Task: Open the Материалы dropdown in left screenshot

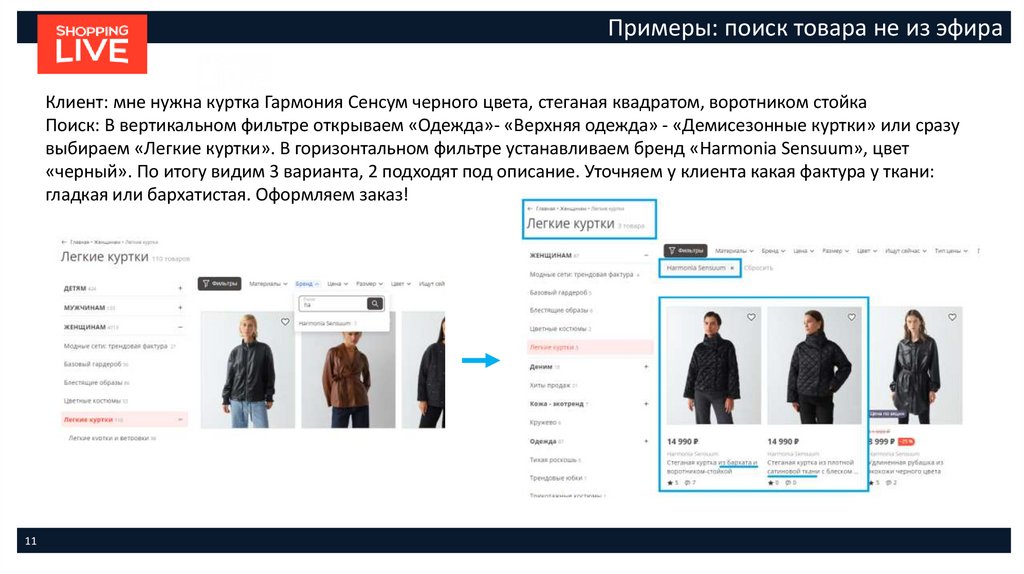Action: (268, 284)
